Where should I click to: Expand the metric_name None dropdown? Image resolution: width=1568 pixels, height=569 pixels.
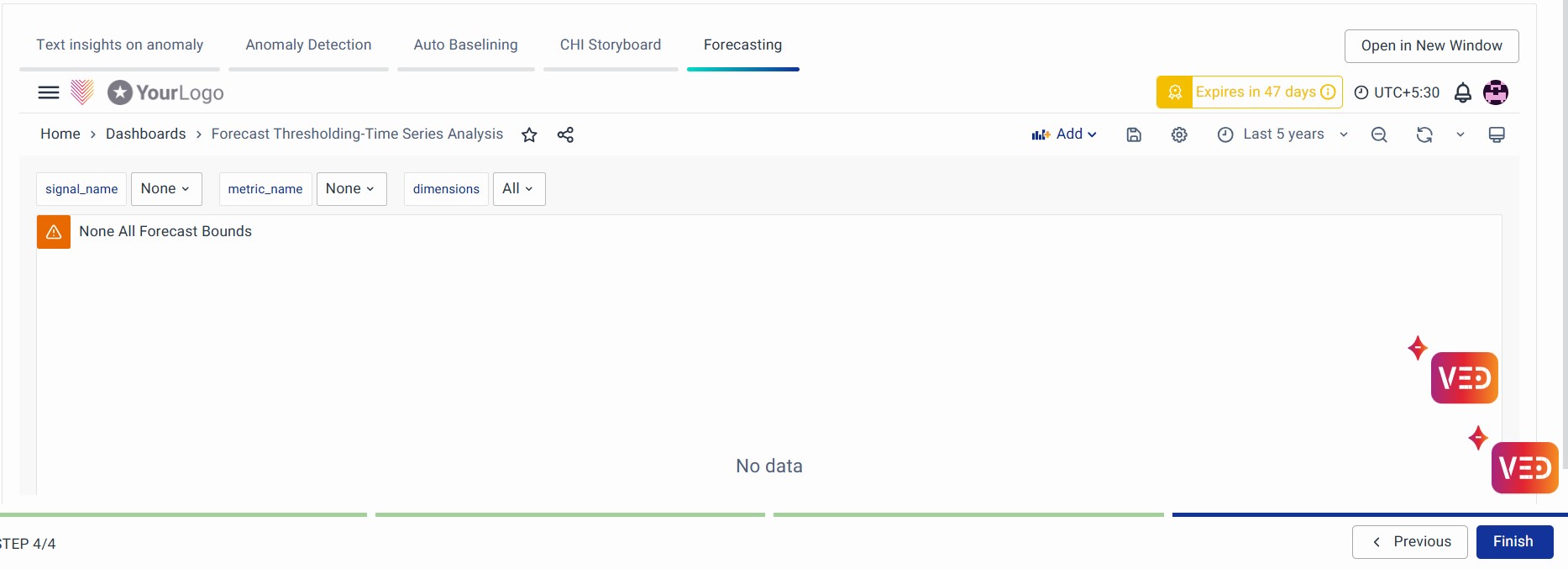click(351, 189)
